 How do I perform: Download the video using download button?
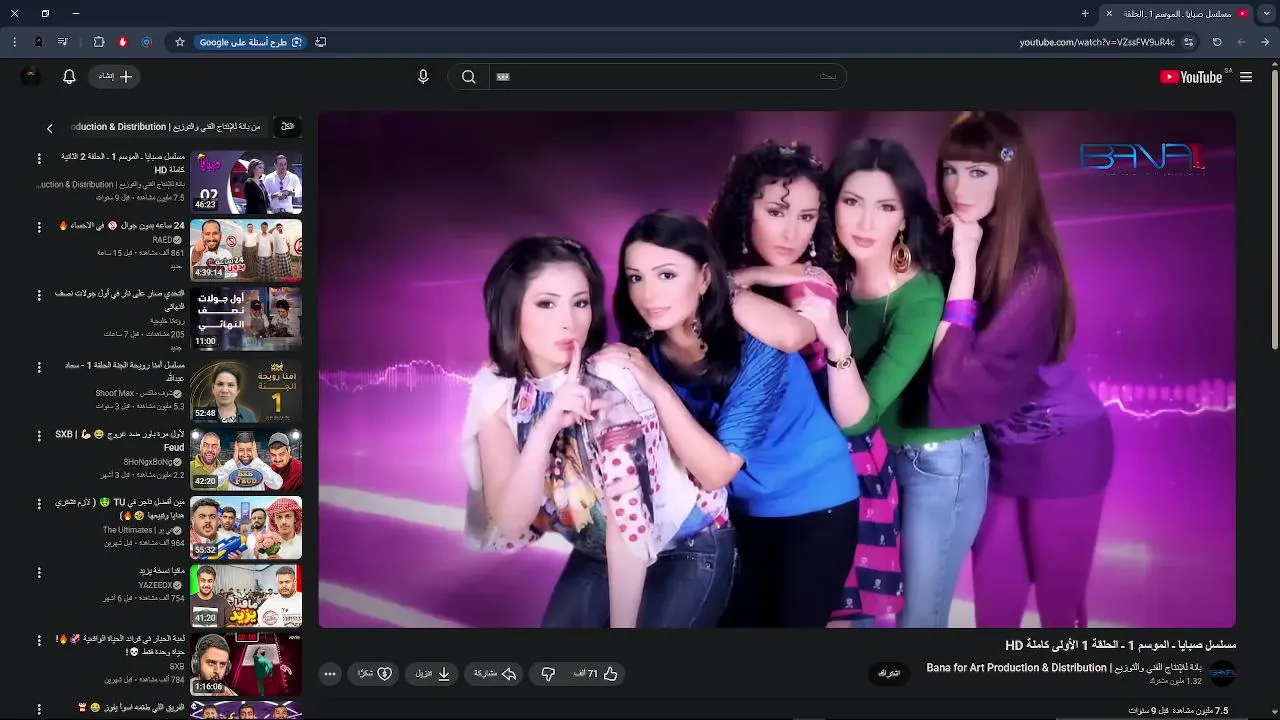coord(433,674)
